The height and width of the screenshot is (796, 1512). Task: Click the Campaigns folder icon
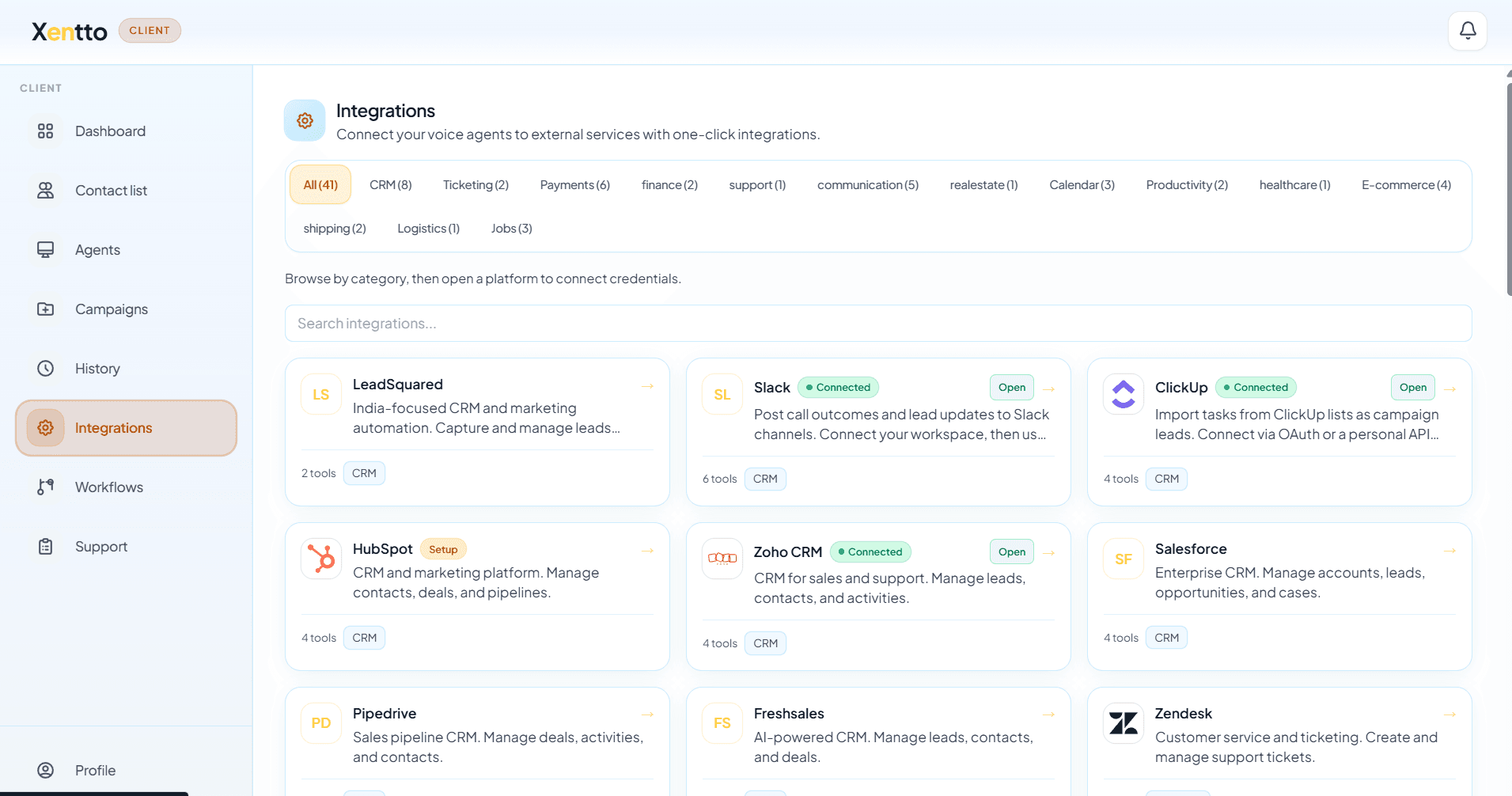(46, 309)
